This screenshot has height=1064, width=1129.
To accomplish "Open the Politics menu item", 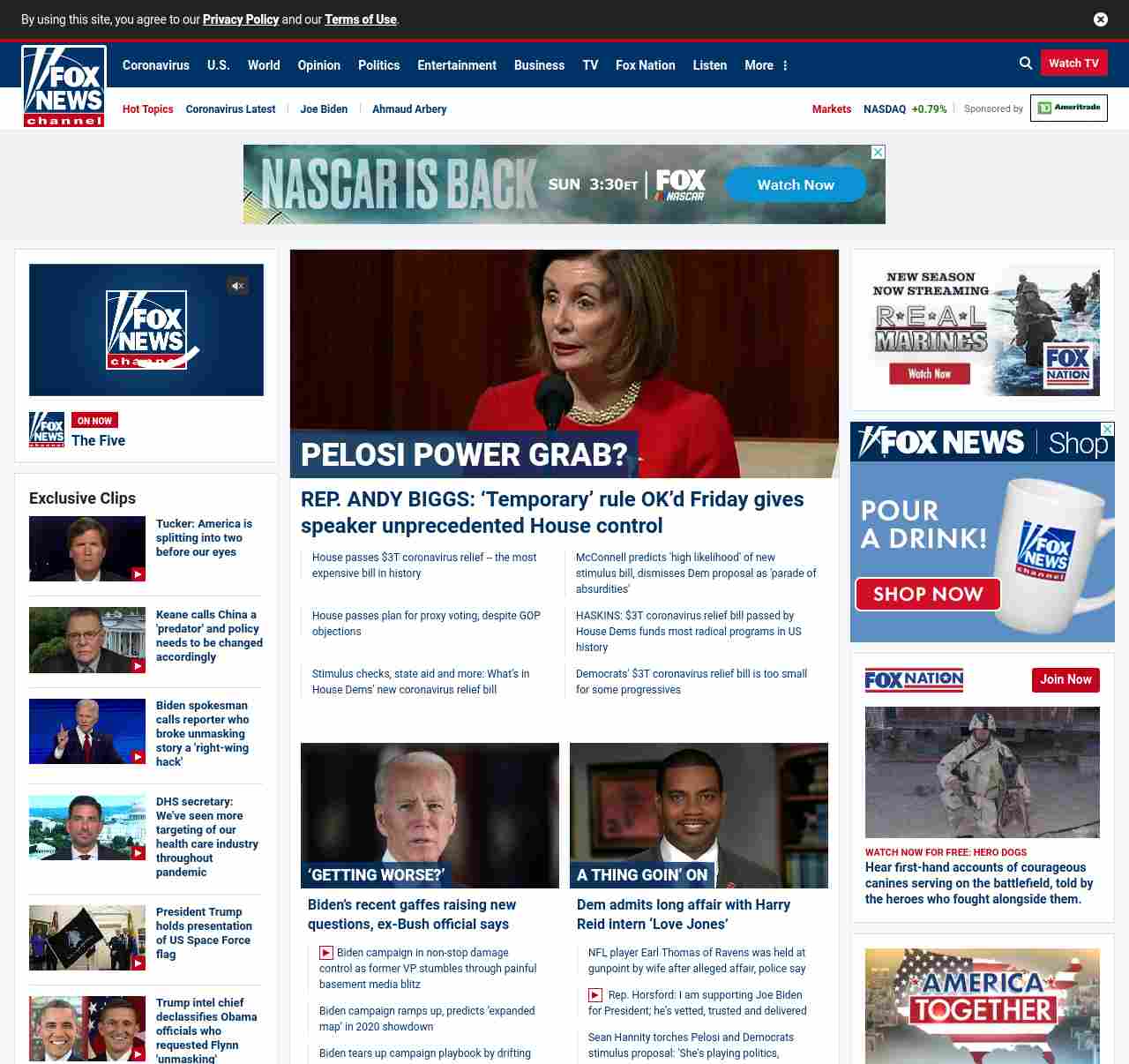I will click(378, 65).
